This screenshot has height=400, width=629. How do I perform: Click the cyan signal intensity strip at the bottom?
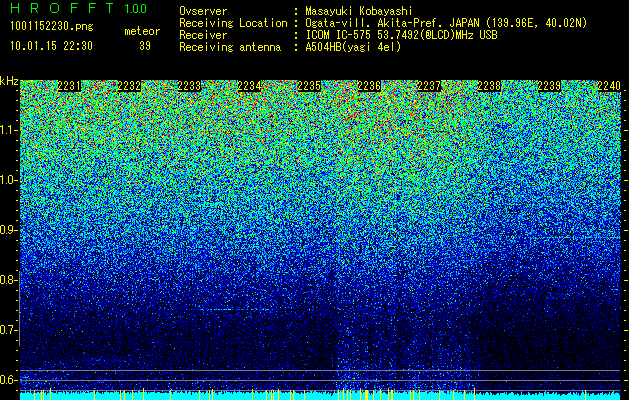[321, 396]
